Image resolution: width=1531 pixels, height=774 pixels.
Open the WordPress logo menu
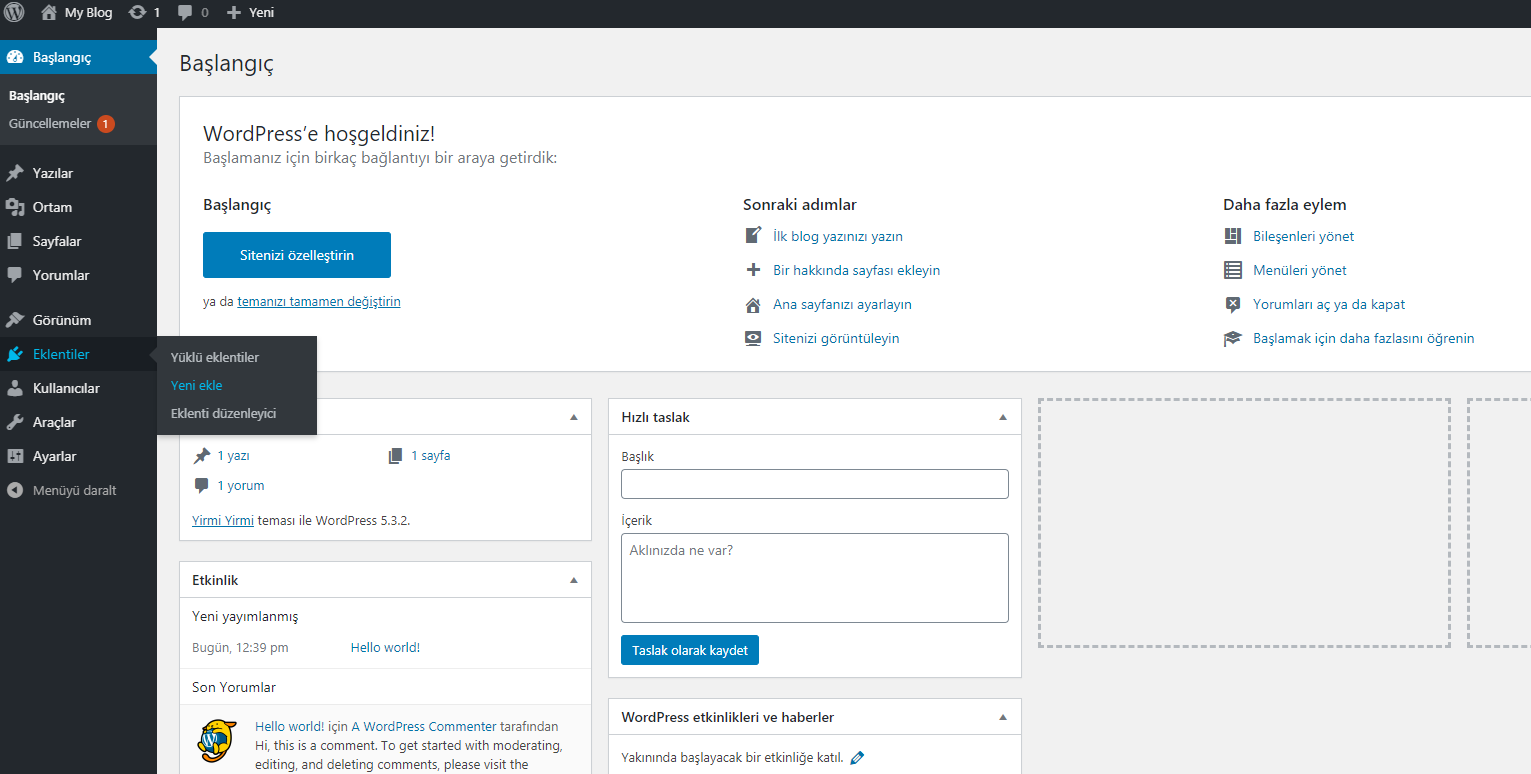tap(15, 13)
